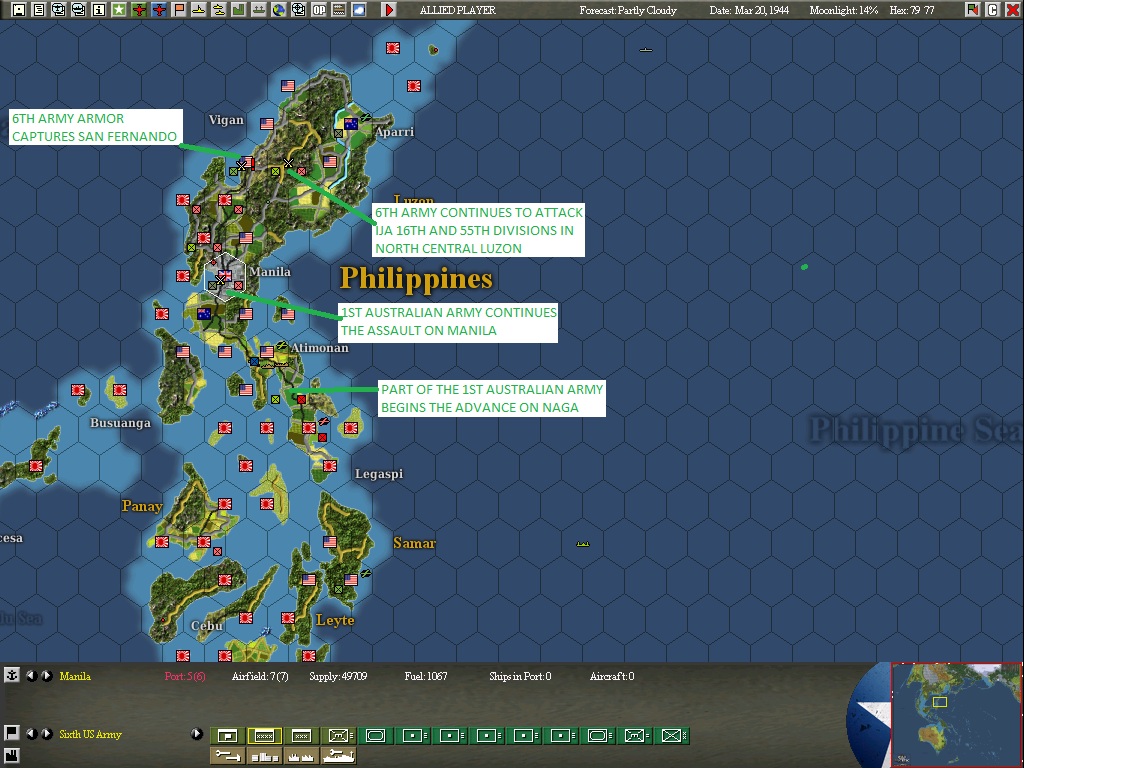Open the weather cloud toolbar icon
This screenshot has height=774, width=1137.
pyautogui.click(x=359, y=9)
